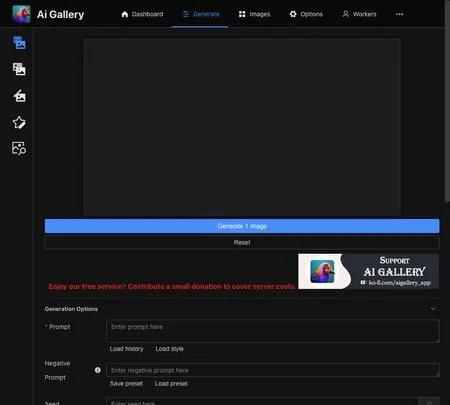450x405 pixels.
Task: Show the negative prompt info tooltip icon
Action: click(x=98, y=370)
